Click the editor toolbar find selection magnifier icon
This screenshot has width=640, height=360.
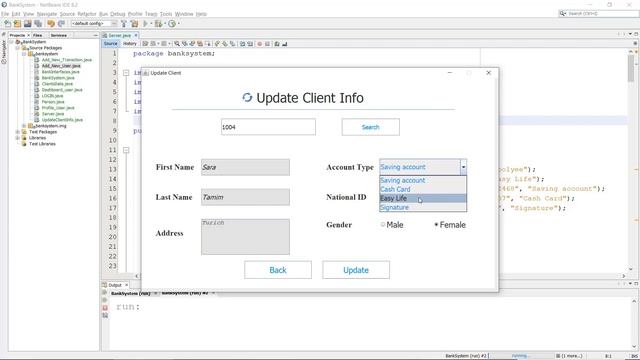(x=177, y=44)
